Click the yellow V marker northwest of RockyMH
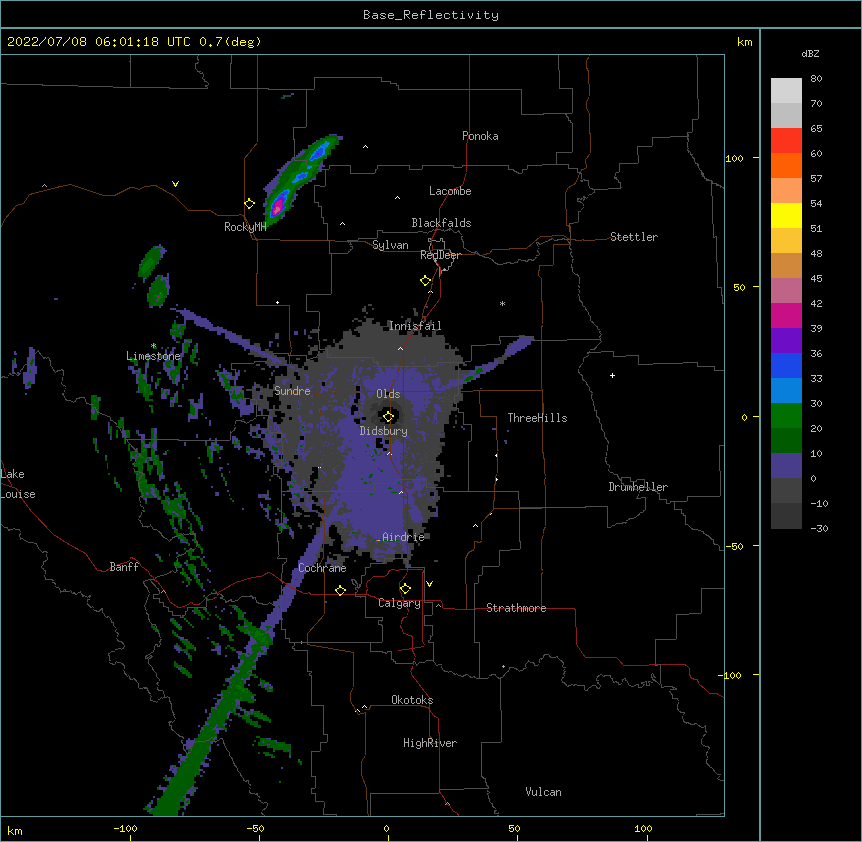This screenshot has width=862, height=842. 175,184
